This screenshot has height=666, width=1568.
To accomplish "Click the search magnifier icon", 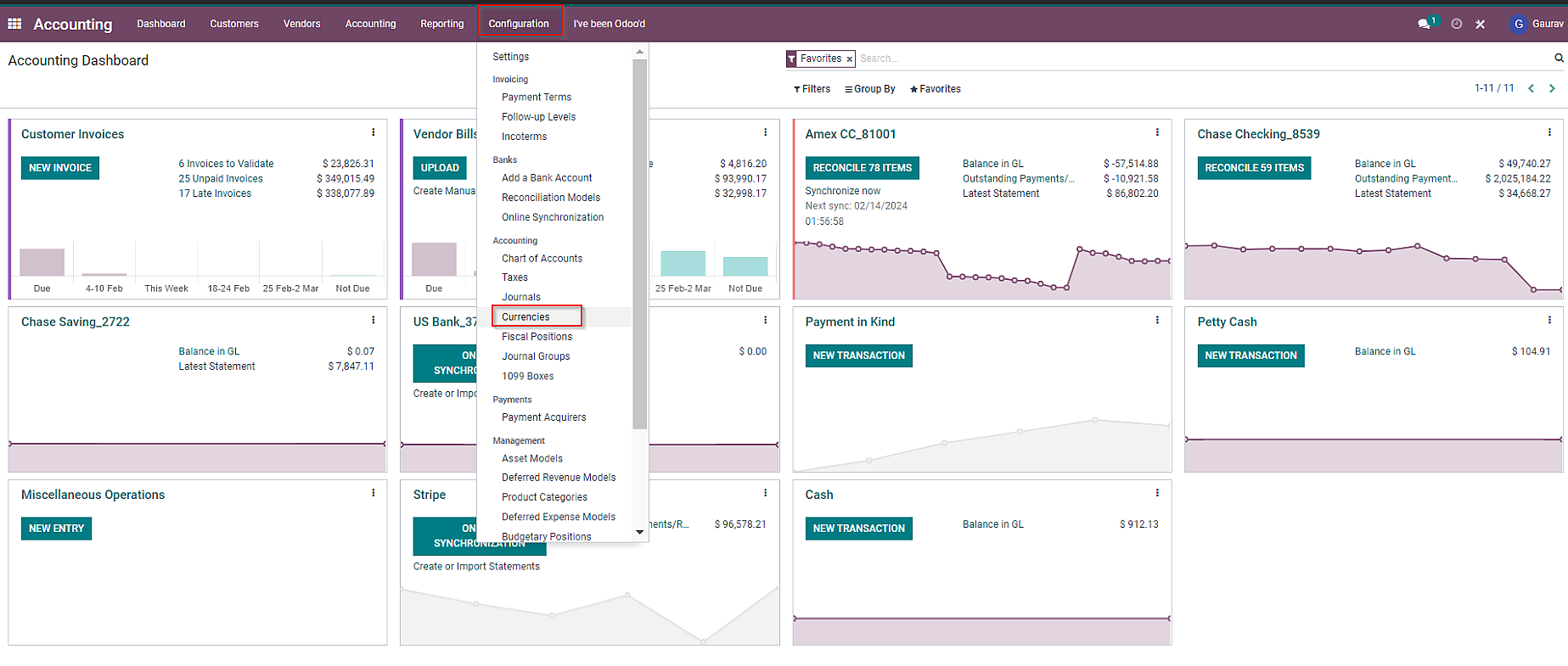I will click(x=1559, y=58).
